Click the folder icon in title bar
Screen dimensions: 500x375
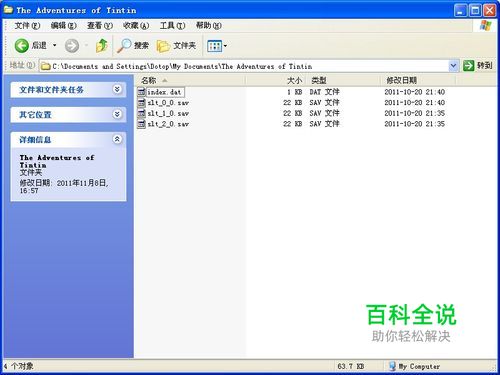9,9
